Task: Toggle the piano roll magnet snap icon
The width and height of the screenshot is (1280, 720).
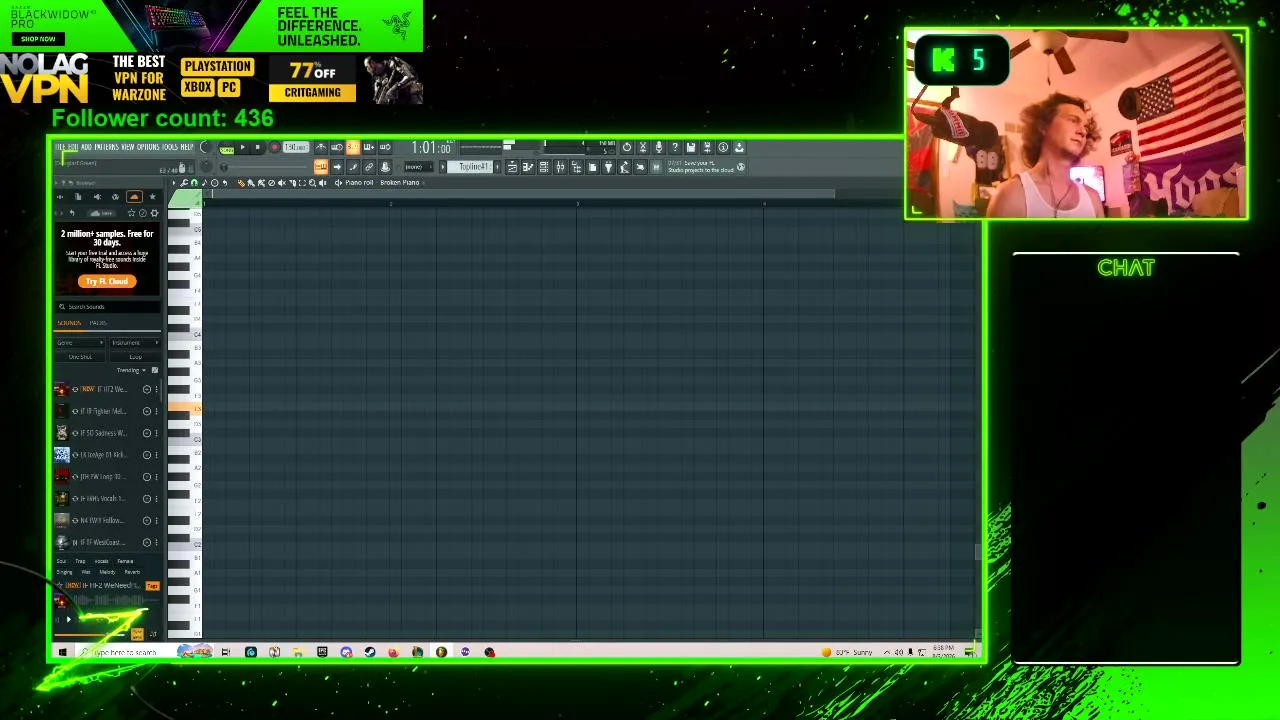Action: pos(194,183)
